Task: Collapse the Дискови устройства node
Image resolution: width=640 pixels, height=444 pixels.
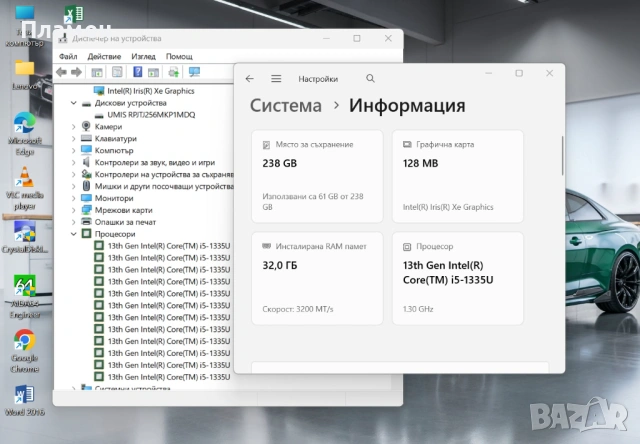Action: pyautogui.click(x=74, y=102)
